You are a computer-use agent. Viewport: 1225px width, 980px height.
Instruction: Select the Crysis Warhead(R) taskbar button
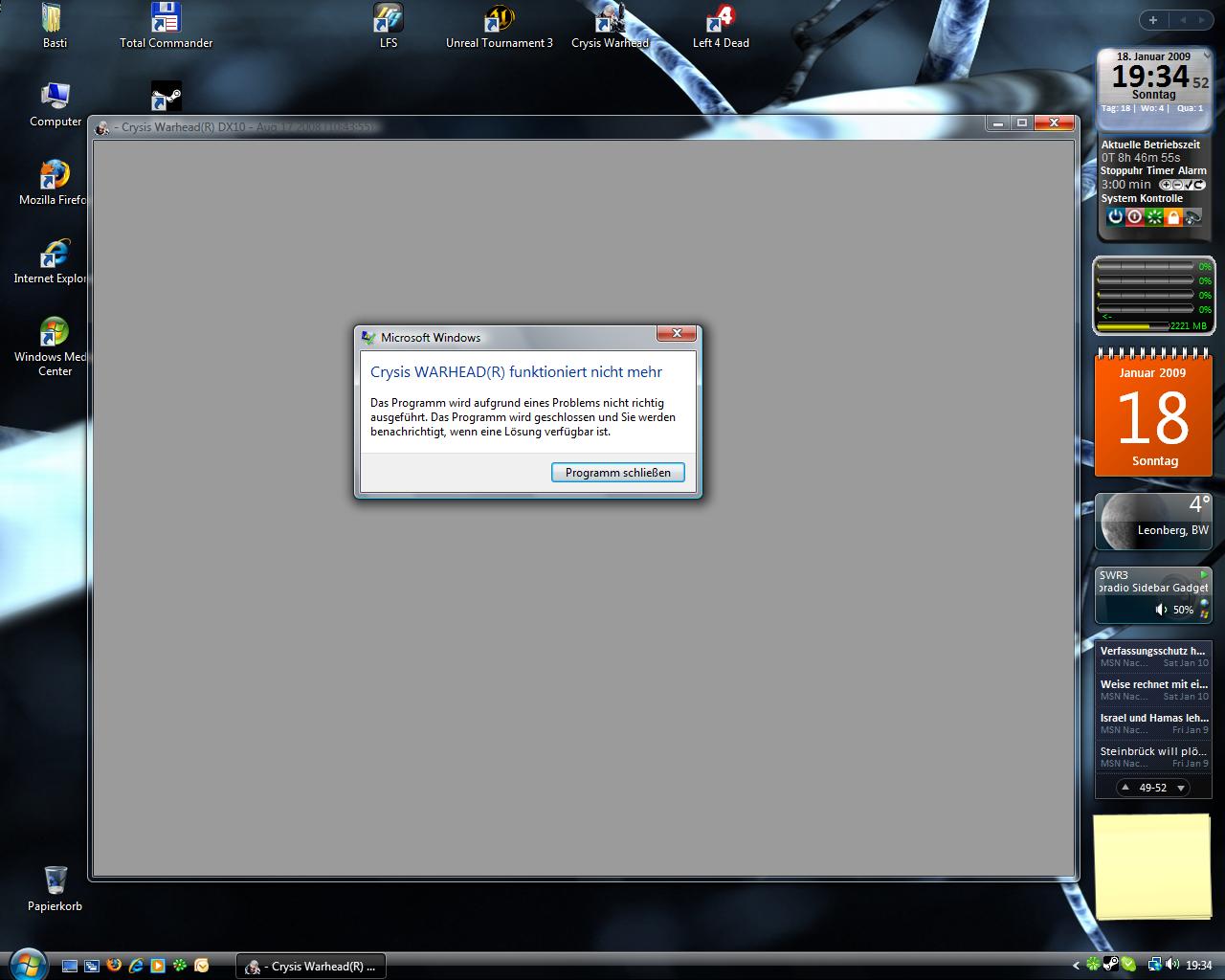[x=311, y=967]
